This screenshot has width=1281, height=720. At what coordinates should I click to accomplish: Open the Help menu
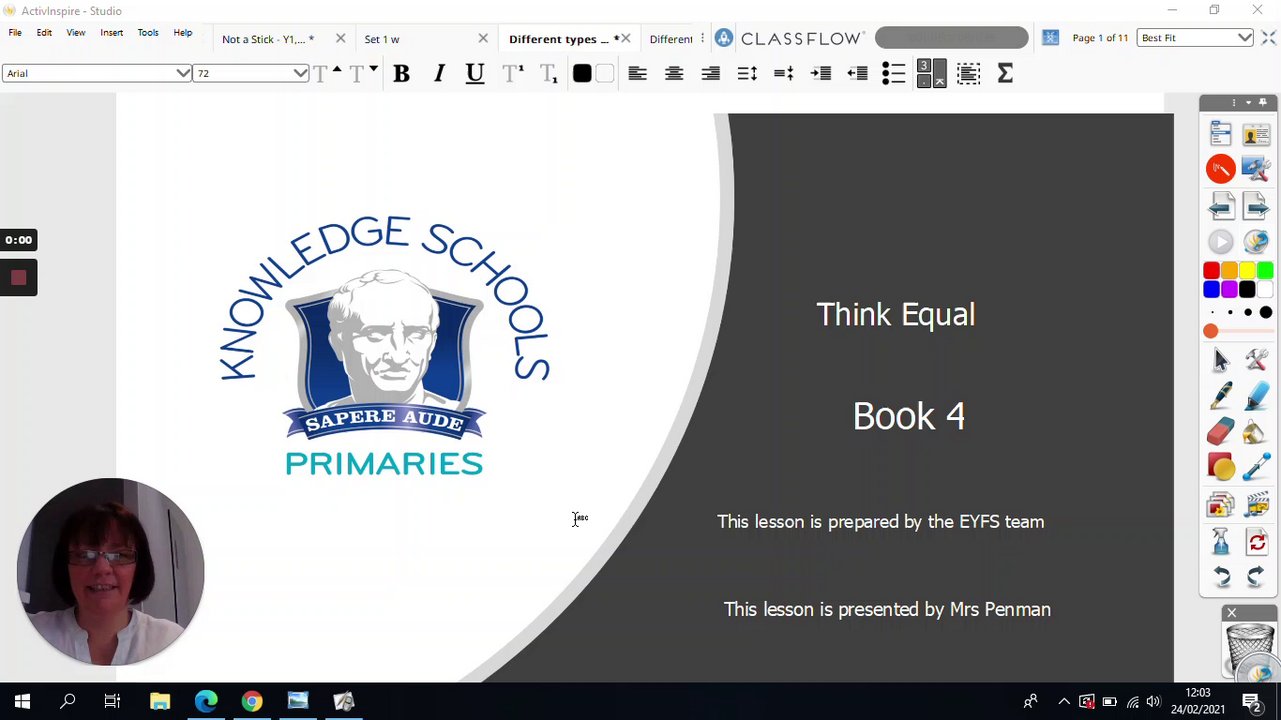[x=183, y=33]
